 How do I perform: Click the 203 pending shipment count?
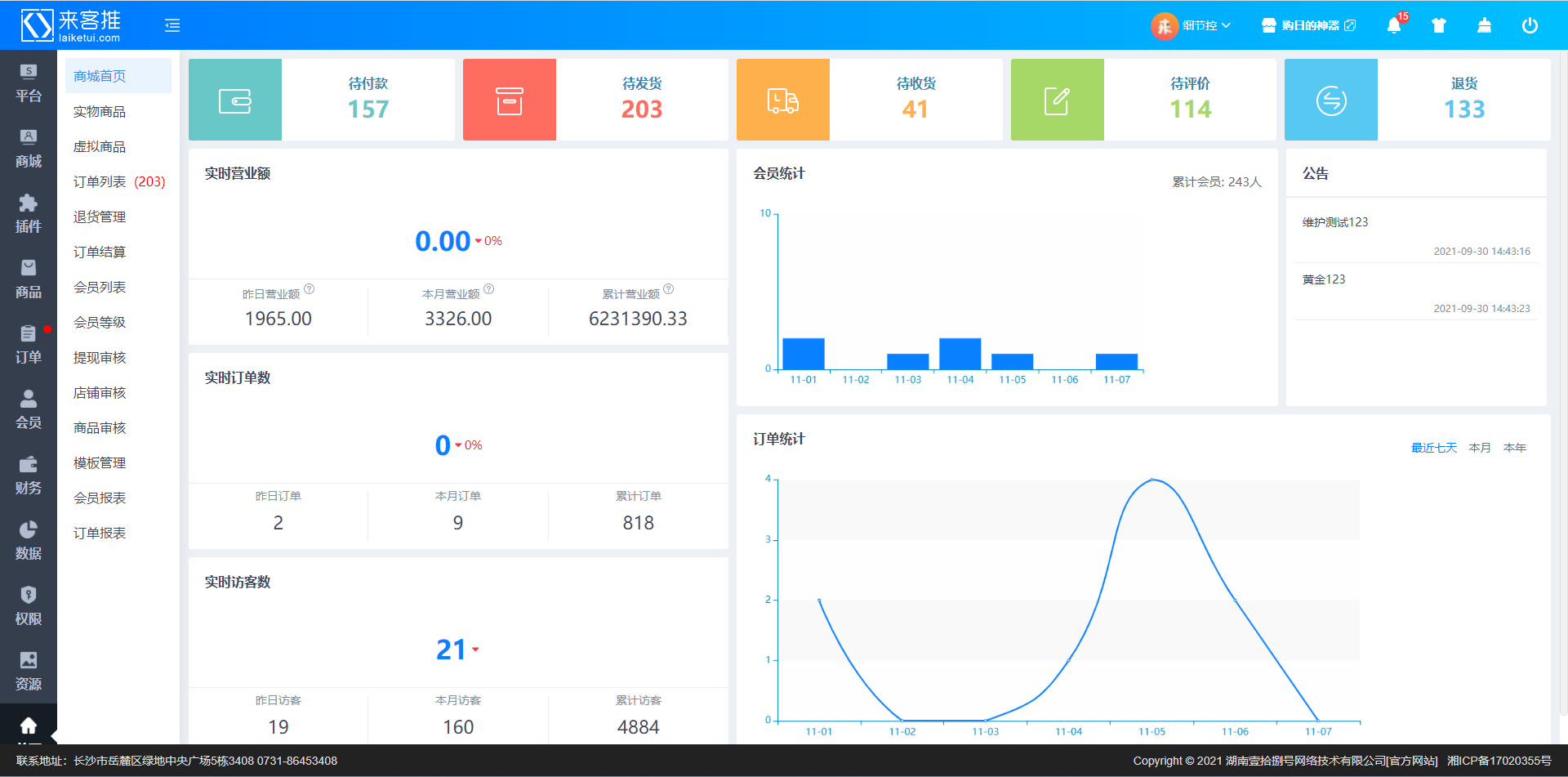coord(642,109)
